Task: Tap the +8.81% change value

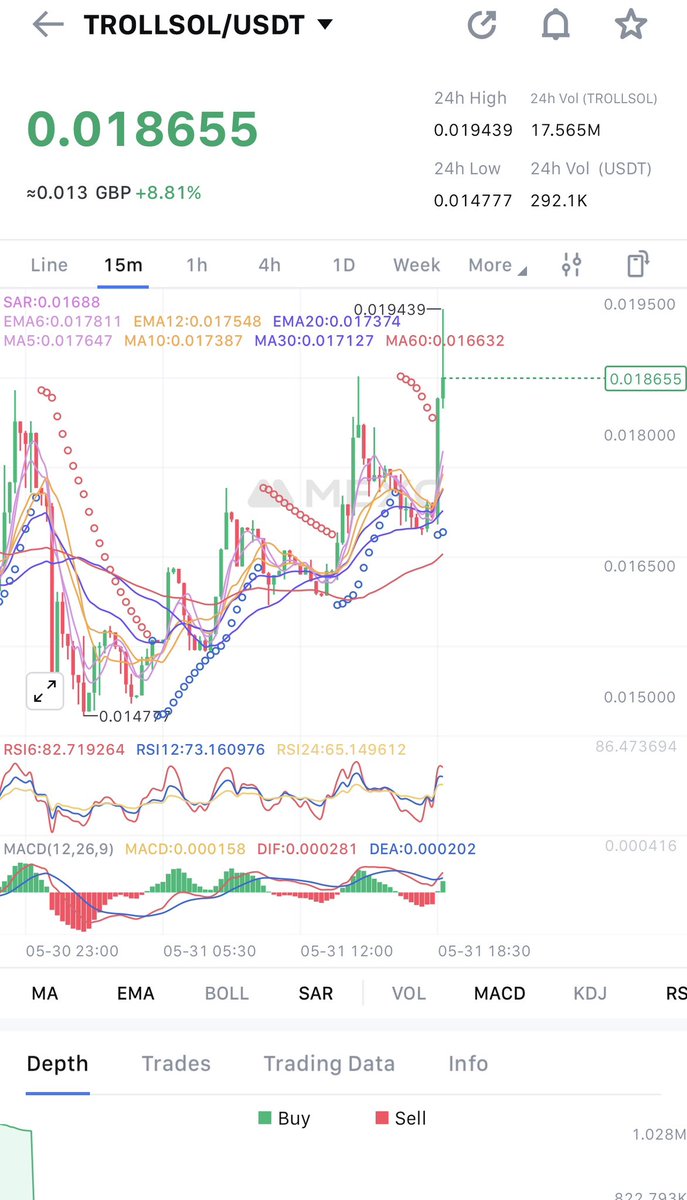Action: pyautogui.click(x=168, y=192)
